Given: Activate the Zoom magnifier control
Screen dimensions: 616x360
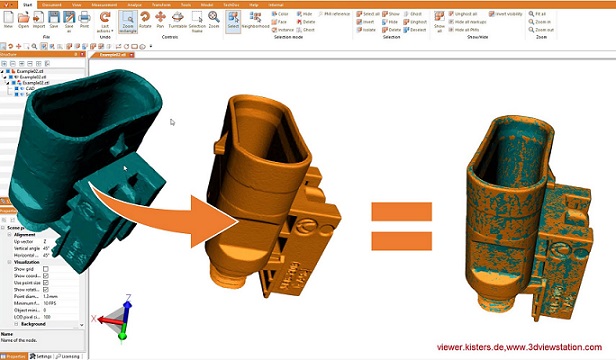Looking at the screenshot, I should [x=214, y=20].
